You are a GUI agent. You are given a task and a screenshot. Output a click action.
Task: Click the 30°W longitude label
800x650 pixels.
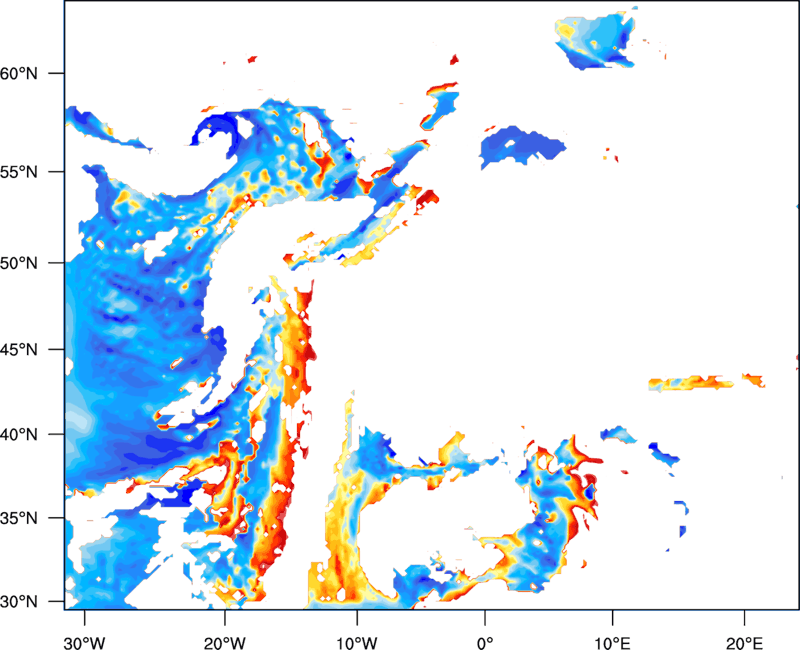click(x=84, y=643)
